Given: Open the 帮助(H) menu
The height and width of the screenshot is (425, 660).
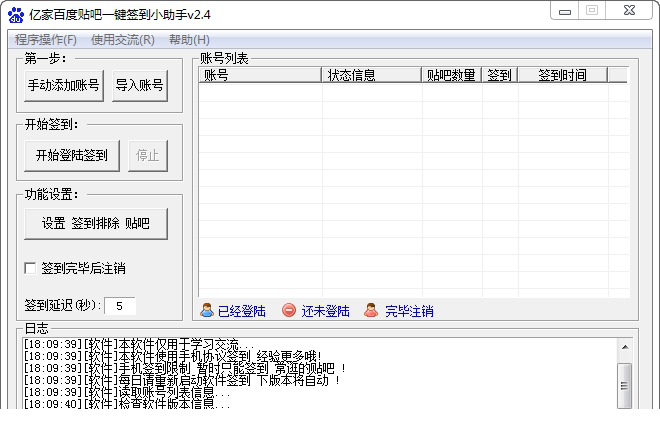Looking at the screenshot, I should [x=189, y=40].
